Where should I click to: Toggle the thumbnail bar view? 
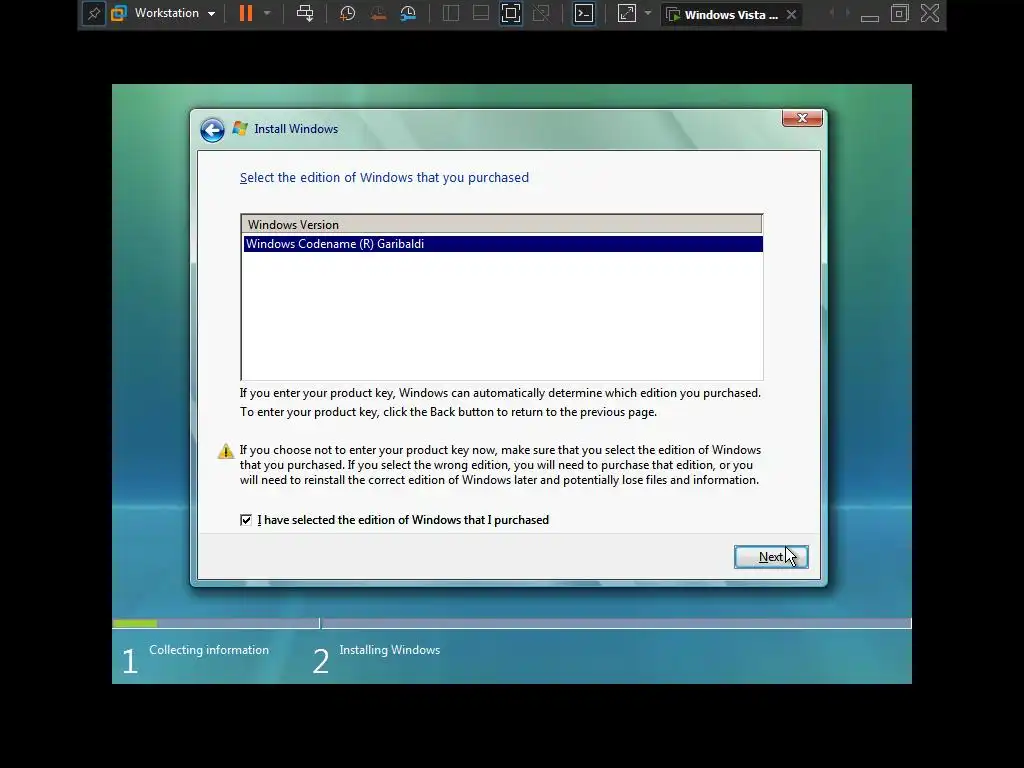(481, 14)
